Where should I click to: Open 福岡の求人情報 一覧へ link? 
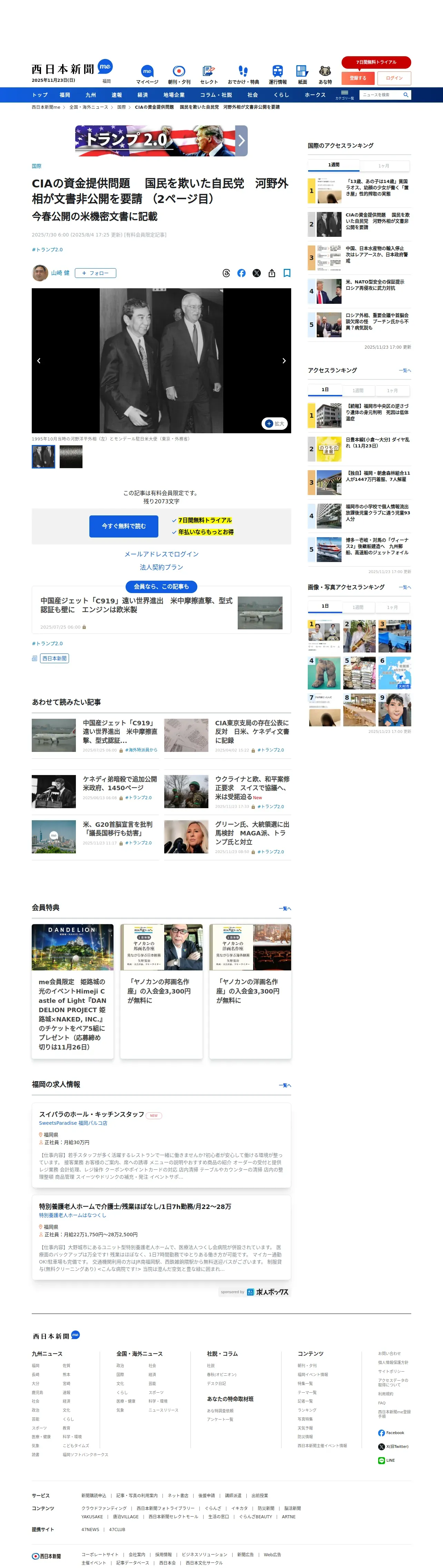pos(285,1085)
